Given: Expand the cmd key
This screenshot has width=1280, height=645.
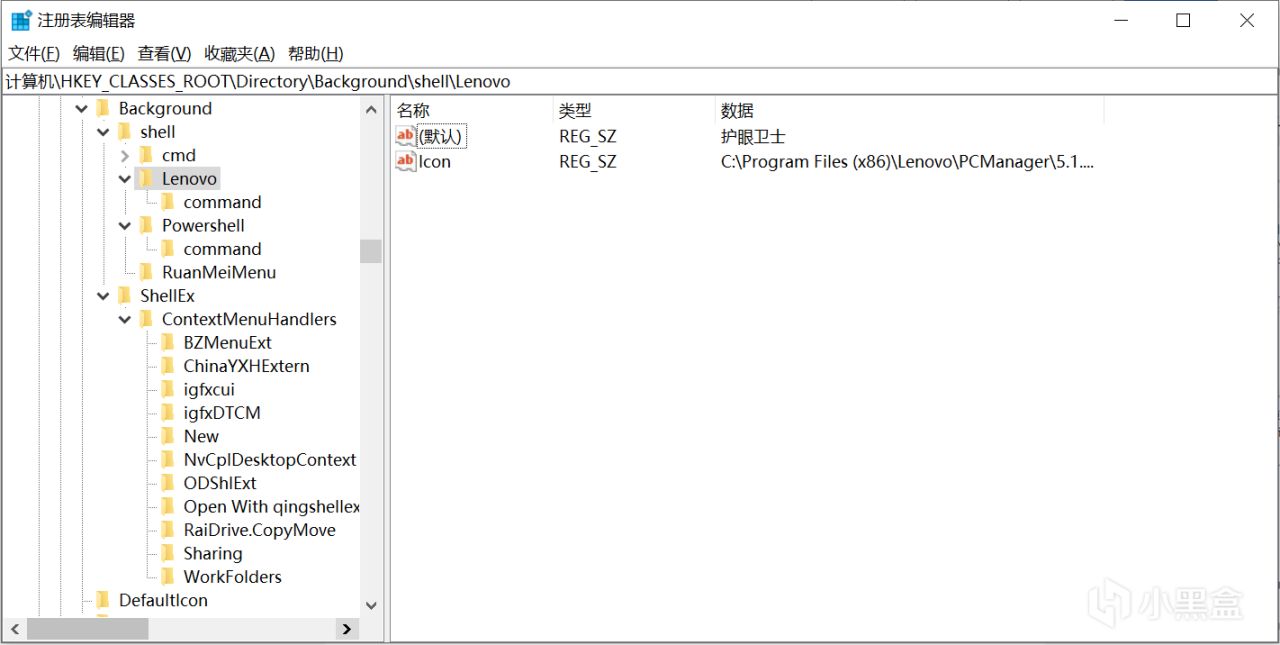Looking at the screenshot, I should (x=125, y=156).
